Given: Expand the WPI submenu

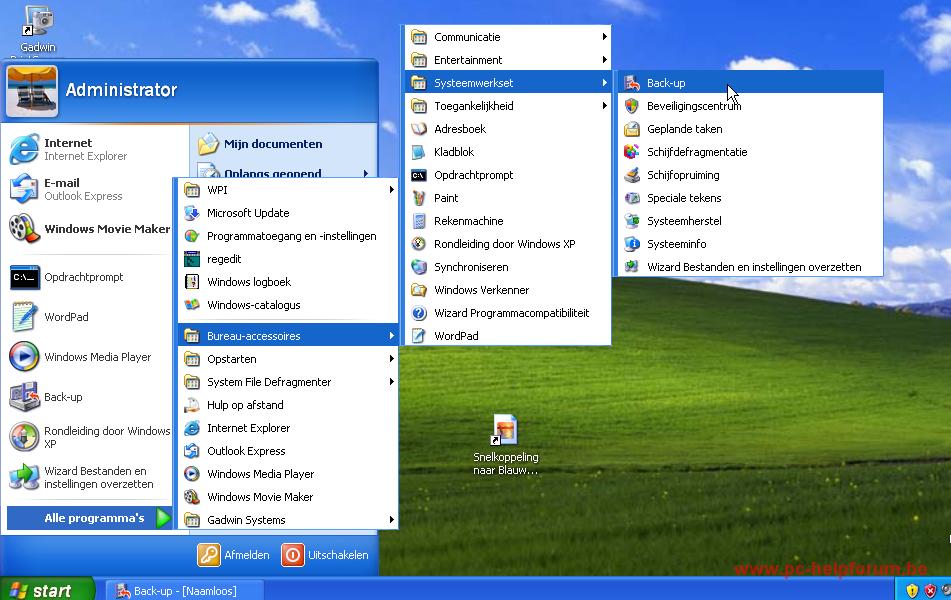Looking at the screenshot, I should click(x=288, y=190).
